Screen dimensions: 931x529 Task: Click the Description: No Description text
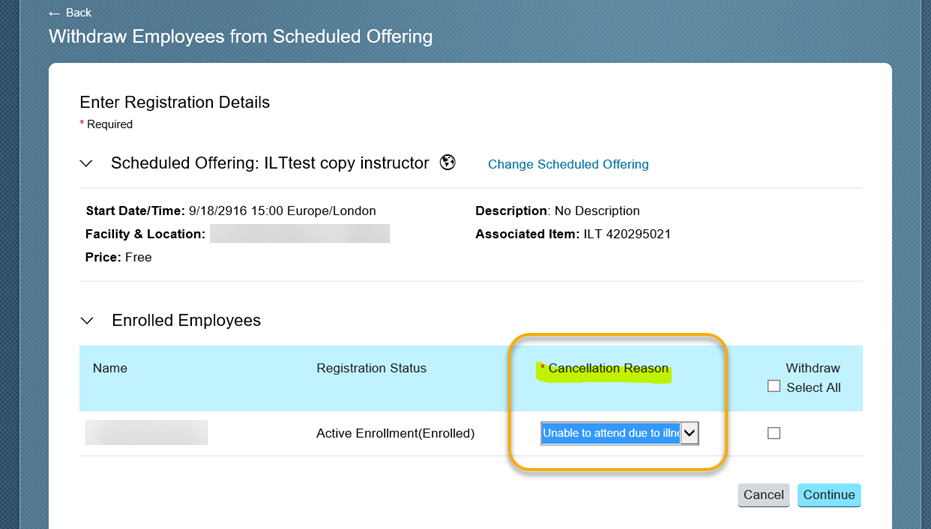558,211
